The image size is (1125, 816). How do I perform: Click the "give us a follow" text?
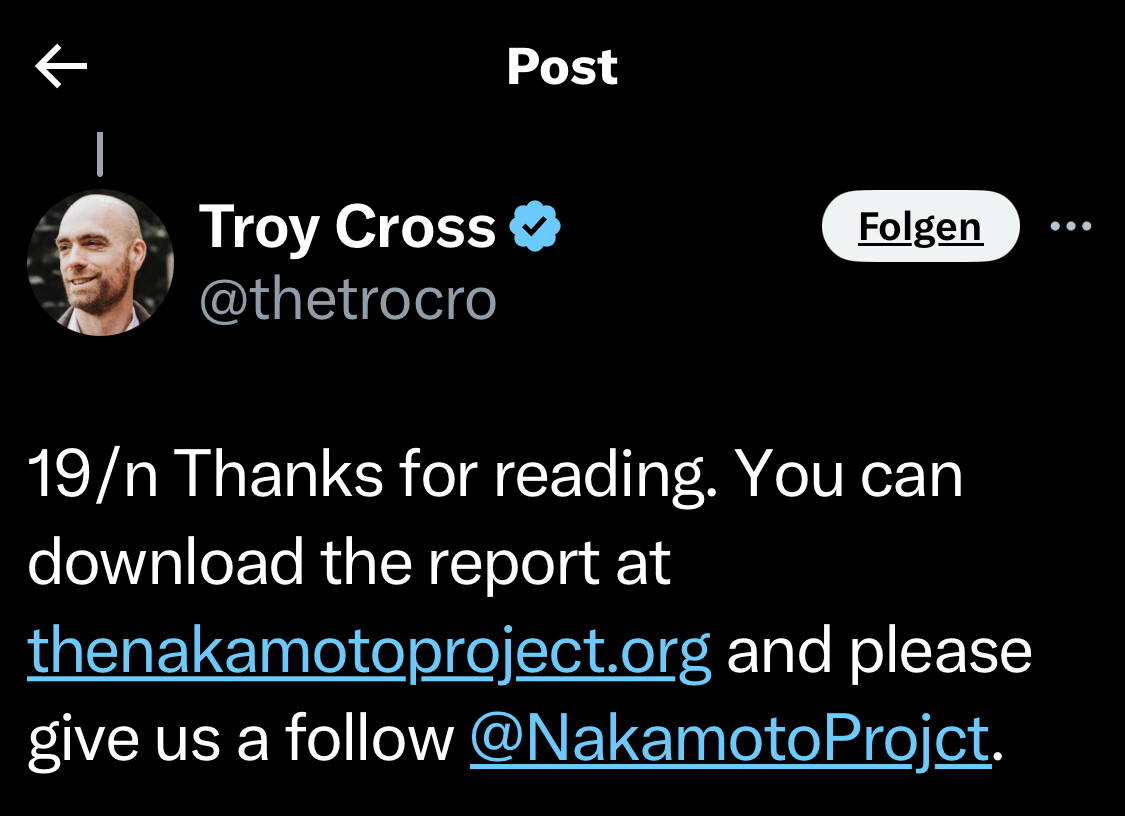coord(241,739)
